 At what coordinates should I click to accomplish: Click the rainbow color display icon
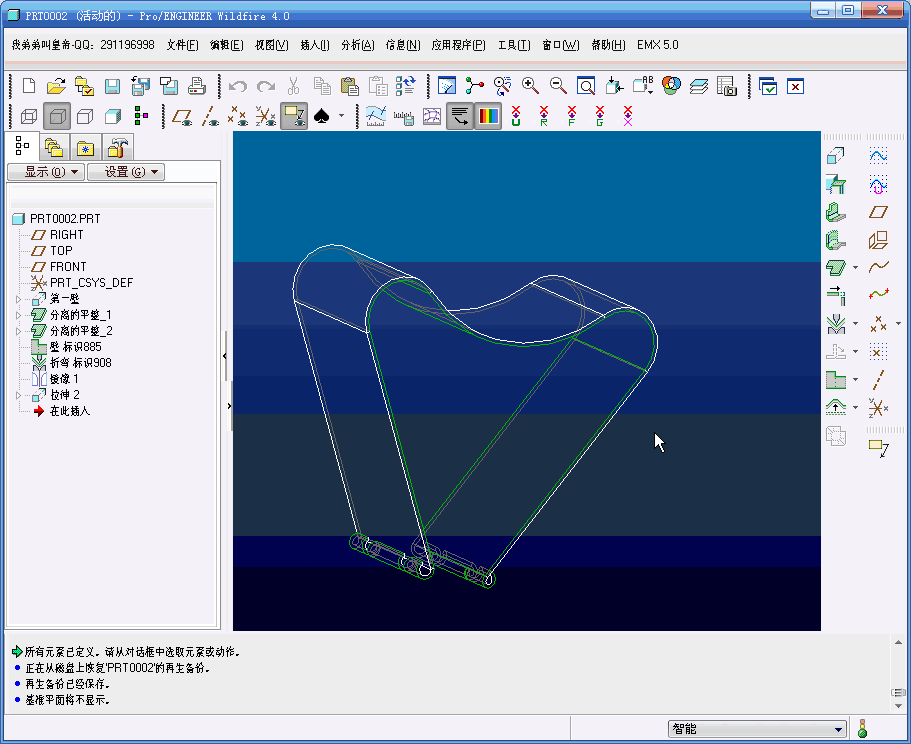coord(487,116)
